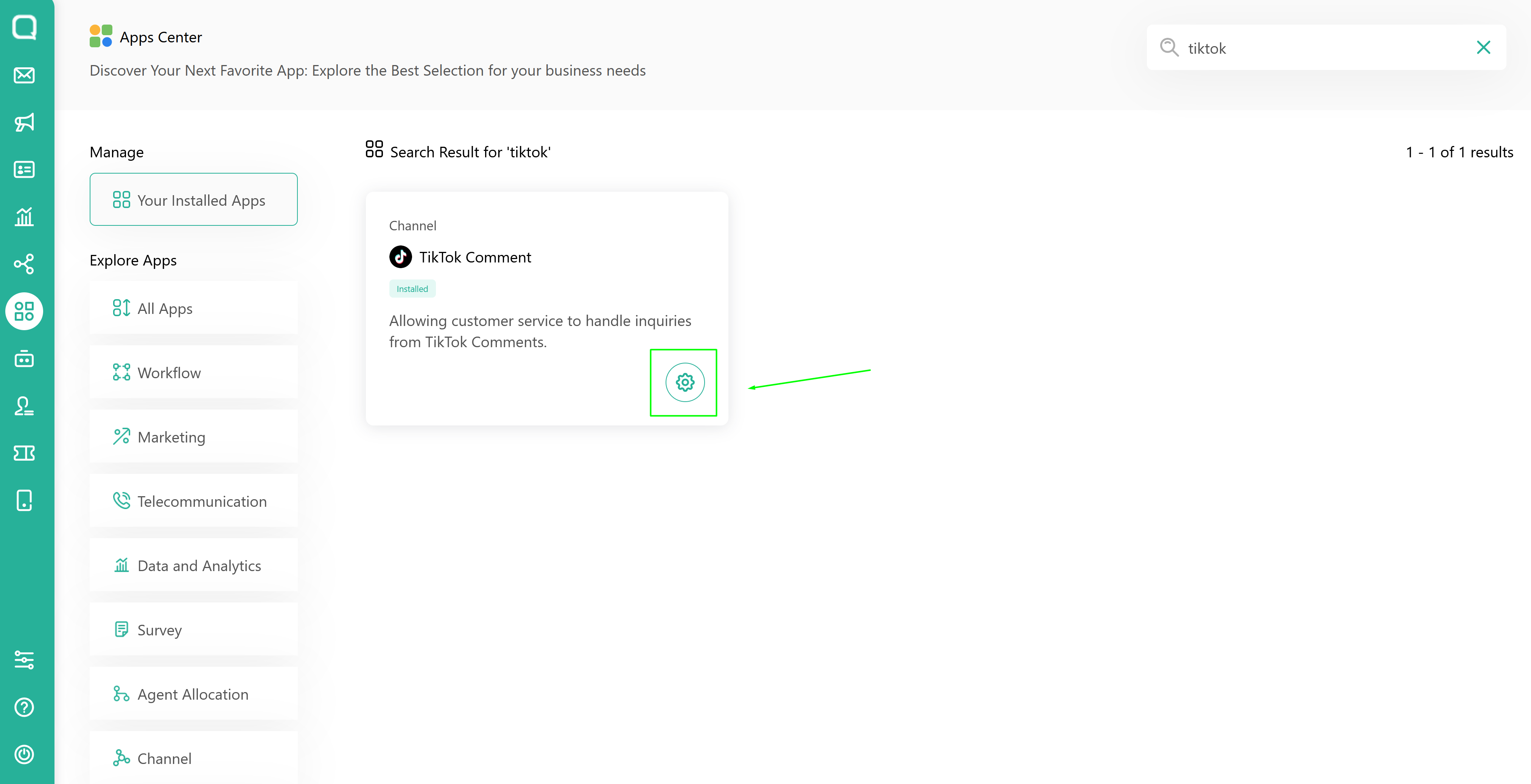The image size is (1531, 784).
Task: Select the Survey category
Action: pyautogui.click(x=194, y=630)
